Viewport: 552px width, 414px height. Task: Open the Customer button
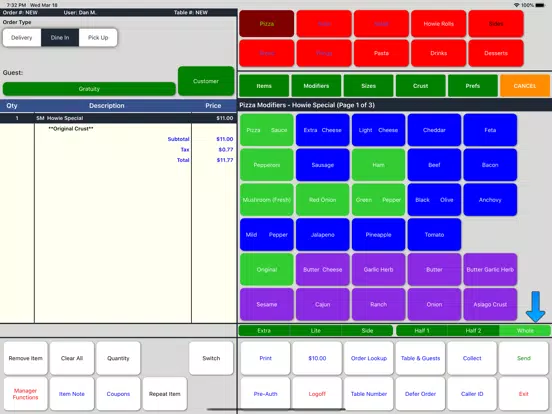point(206,81)
